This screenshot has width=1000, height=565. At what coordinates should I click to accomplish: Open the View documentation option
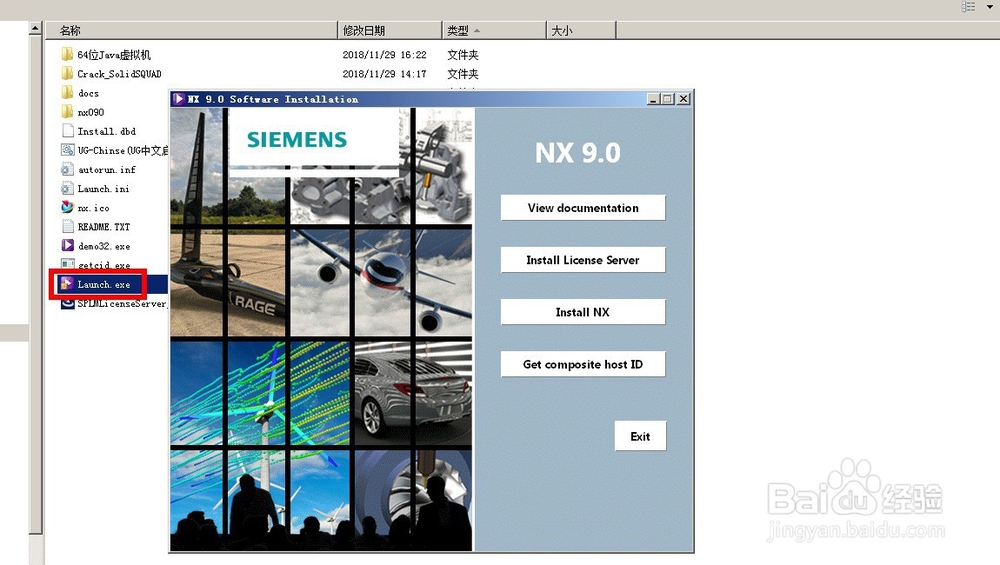tap(583, 208)
